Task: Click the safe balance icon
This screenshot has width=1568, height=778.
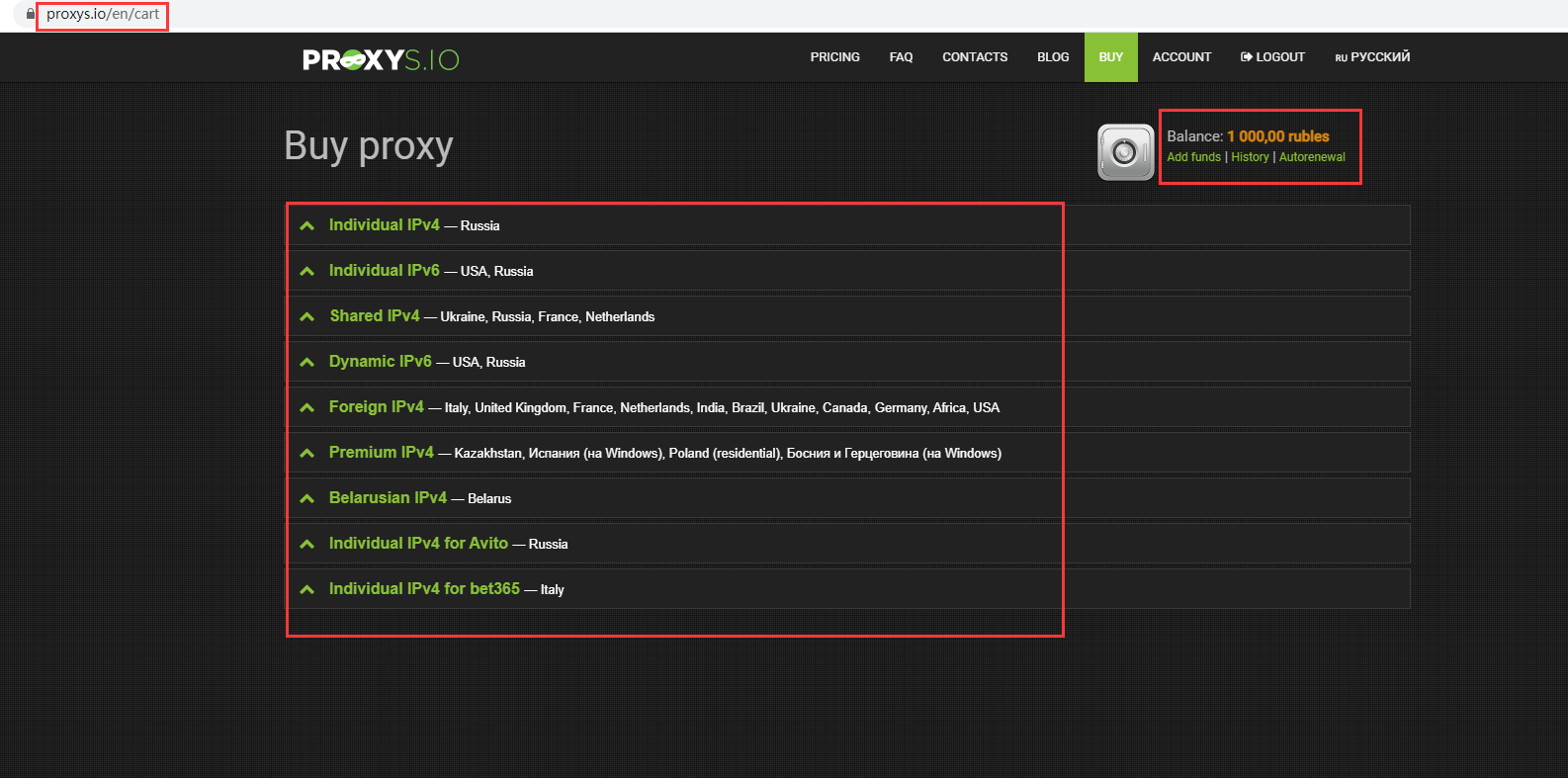Action: (x=1125, y=152)
